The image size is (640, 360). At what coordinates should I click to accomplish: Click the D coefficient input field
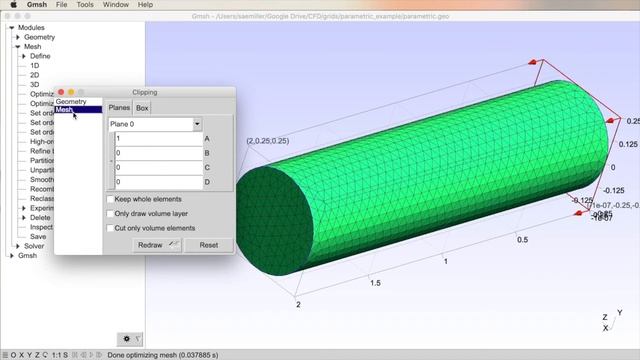click(x=159, y=182)
